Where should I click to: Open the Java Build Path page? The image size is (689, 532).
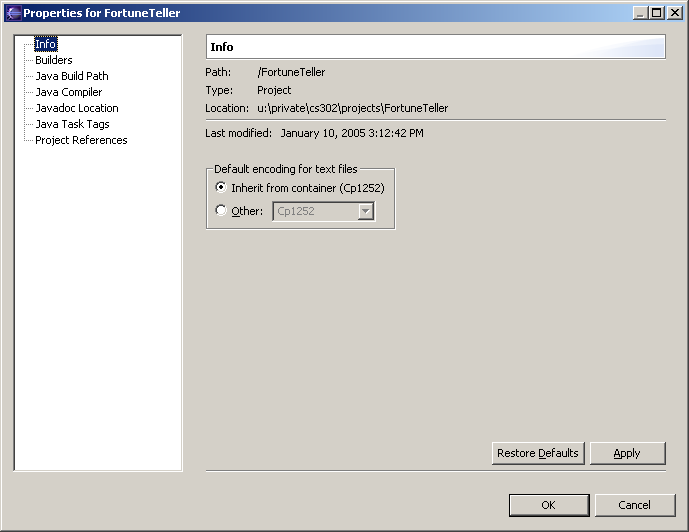[x=72, y=76]
